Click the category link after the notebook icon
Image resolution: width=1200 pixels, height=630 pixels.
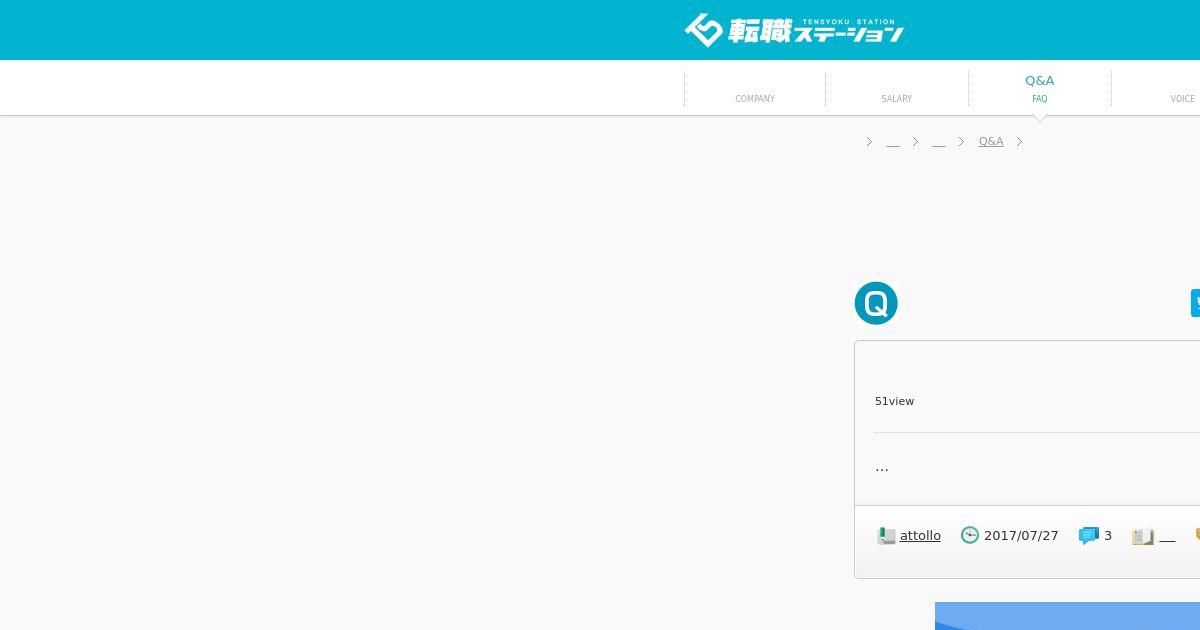(1167, 537)
